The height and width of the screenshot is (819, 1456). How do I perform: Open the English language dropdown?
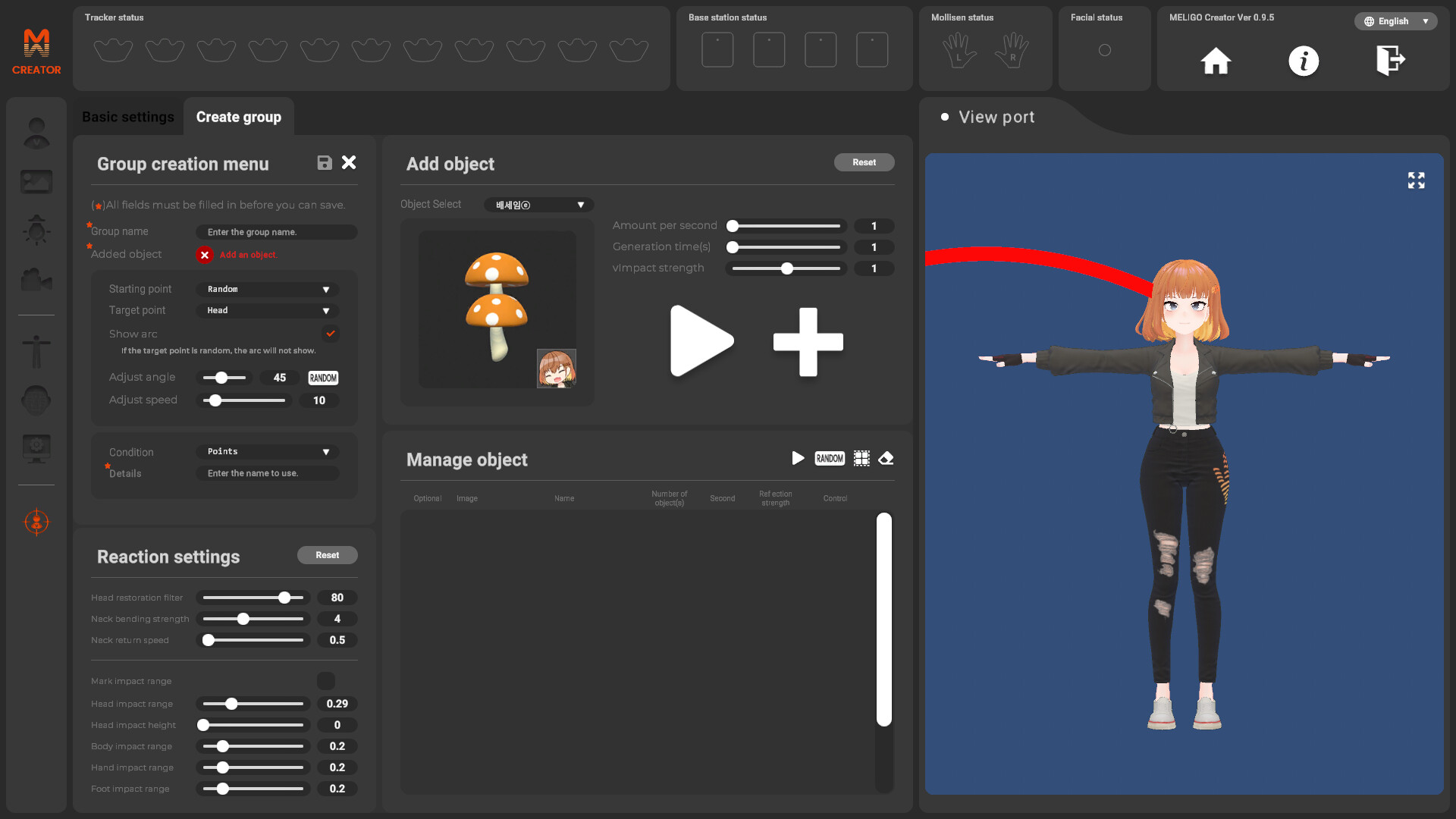1395,21
